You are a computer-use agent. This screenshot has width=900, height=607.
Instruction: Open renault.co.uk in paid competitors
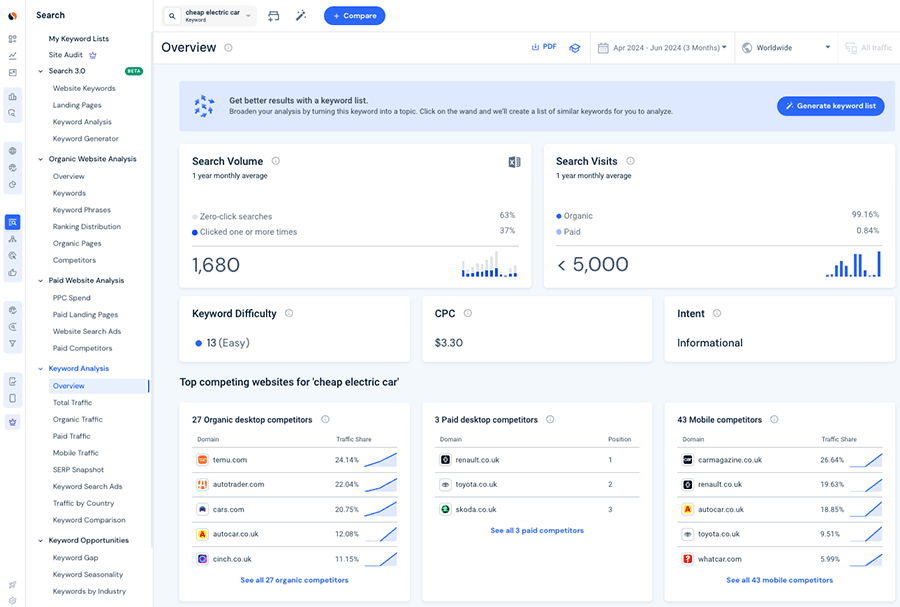pyautogui.click(x=477, y=460)
